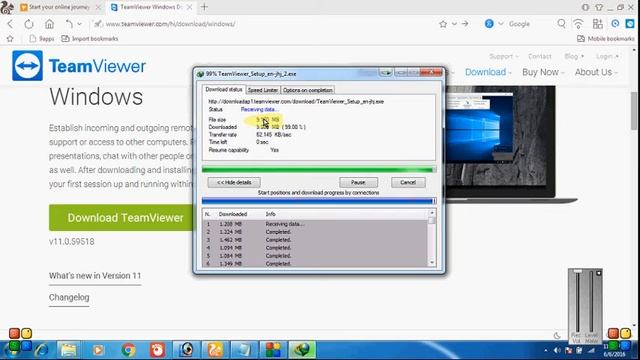
Task: Click the connections list scroll-down arrow
Action: [x=432, y=263]
